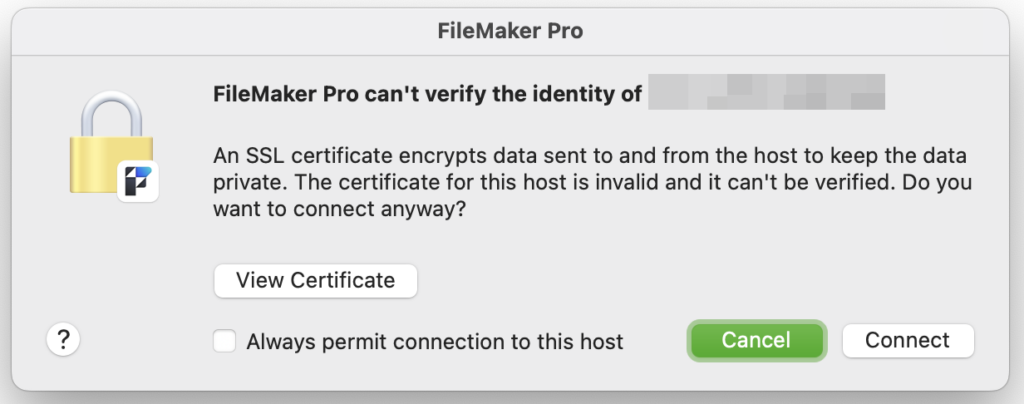Click the blurred host name in the heading
Screen dimensions: 1024x404
pyautogui.click(x=766, y=92)
